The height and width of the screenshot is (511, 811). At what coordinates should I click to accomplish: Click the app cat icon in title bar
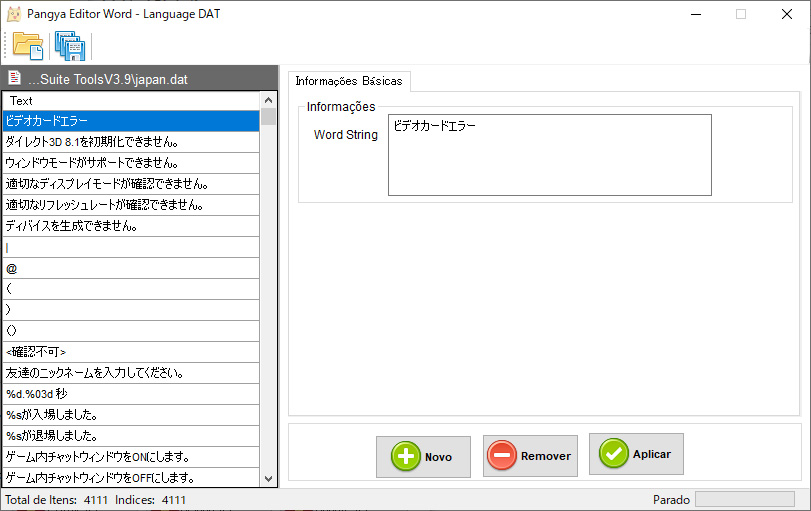[14, 14]
